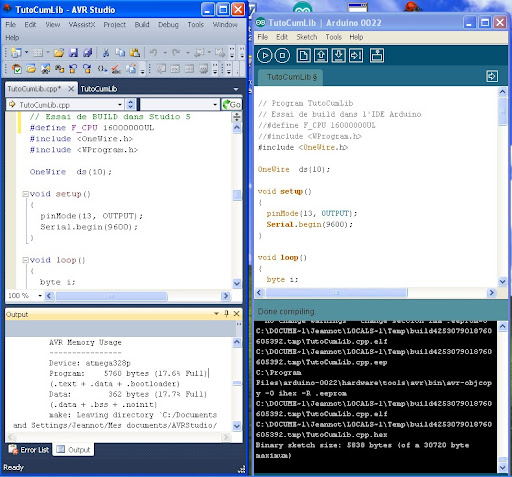The height and width of the screenshot is (477, 512).
Task: Click first second-row icon with green checkmark
Action: coord(16,69)
